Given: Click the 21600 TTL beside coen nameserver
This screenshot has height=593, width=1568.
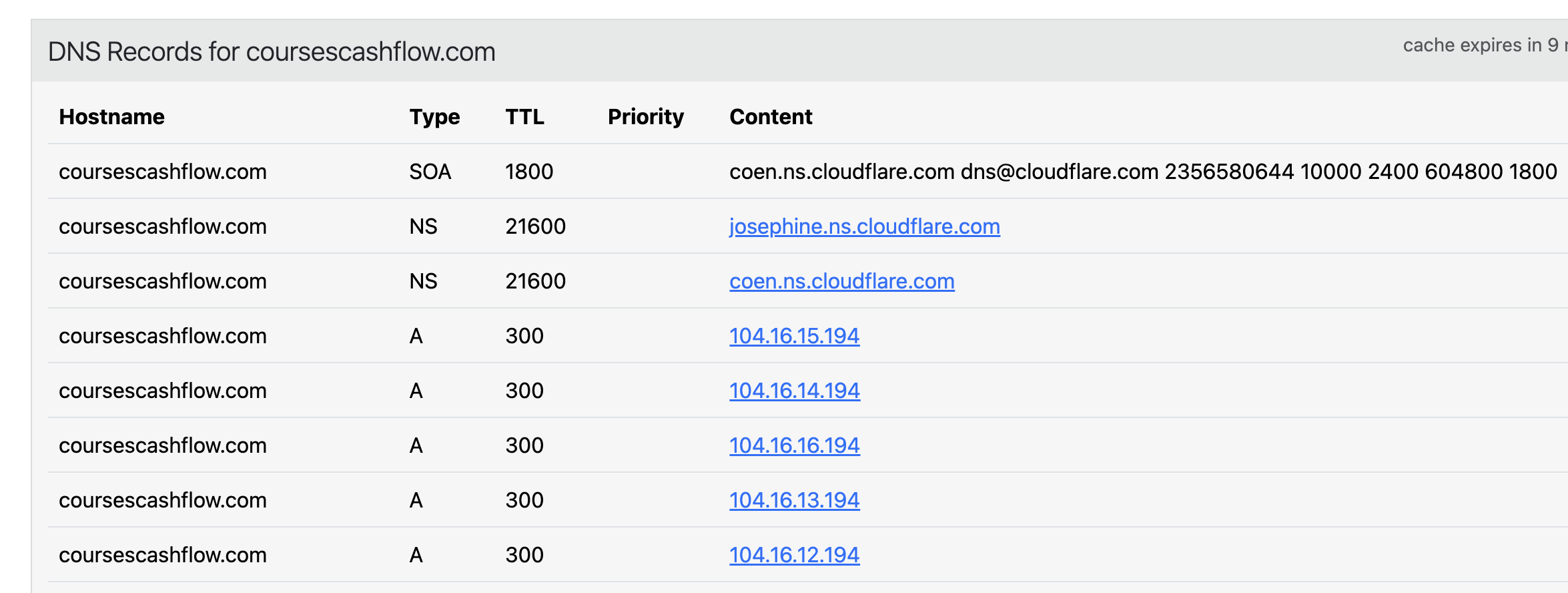Looking at the screenshot, I should (x=535, y=282).
